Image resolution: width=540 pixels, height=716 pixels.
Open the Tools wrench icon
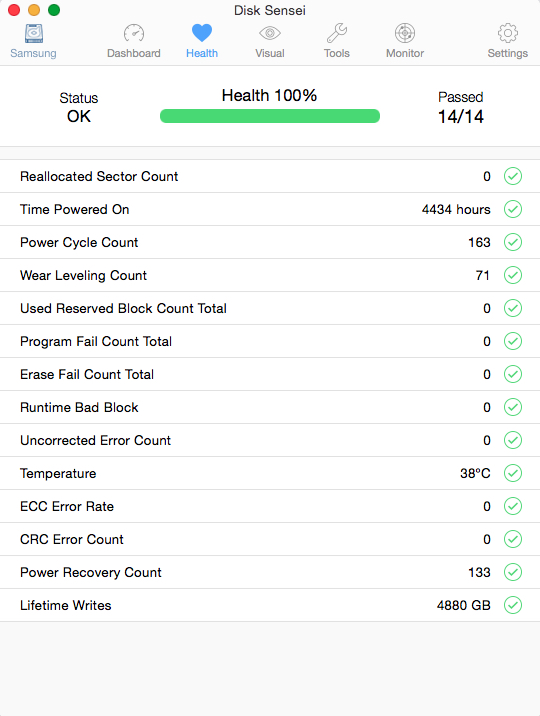click(337, 33)
